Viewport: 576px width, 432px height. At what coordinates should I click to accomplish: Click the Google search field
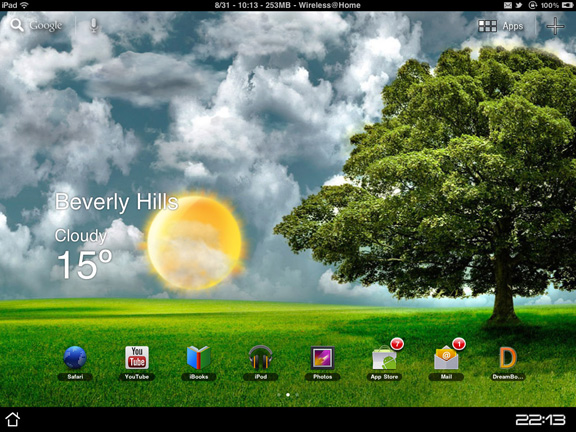click(37, 25)
